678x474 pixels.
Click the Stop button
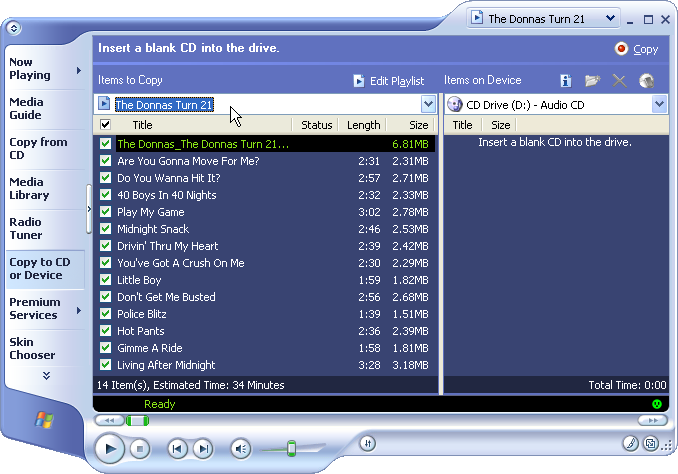point(139,449)
